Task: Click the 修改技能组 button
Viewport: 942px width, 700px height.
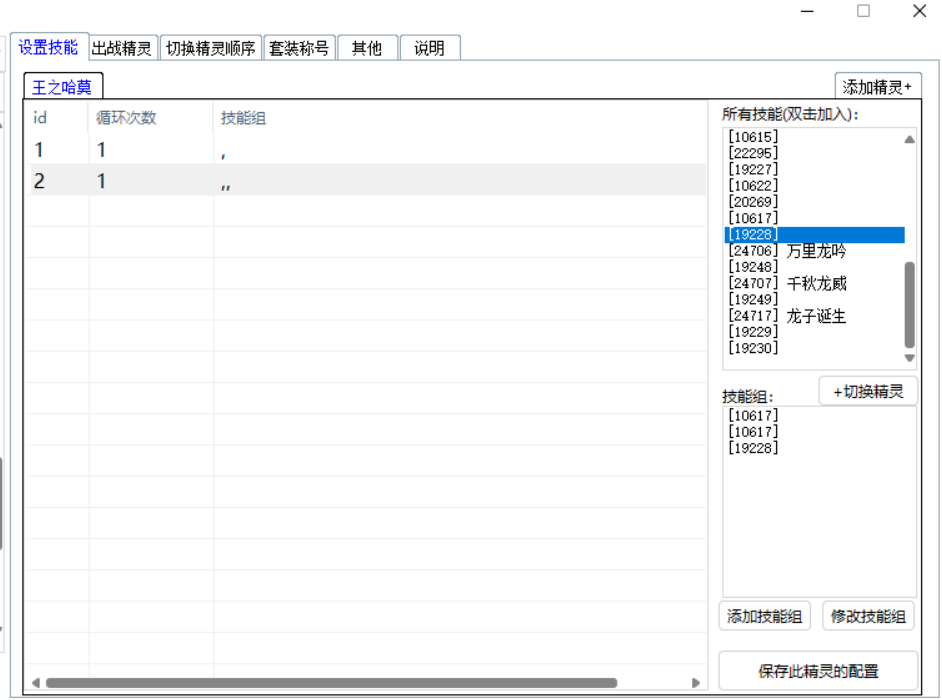Action: click(x=866, y=616)
